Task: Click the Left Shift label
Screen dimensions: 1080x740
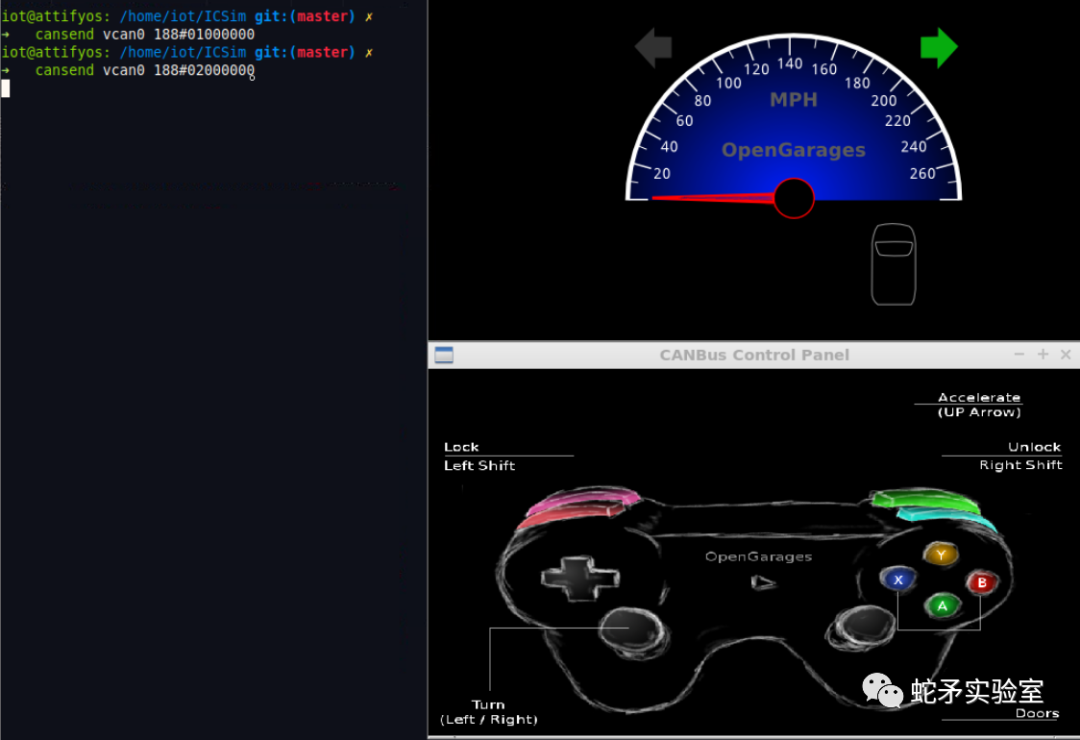Action: coord(479,466)
